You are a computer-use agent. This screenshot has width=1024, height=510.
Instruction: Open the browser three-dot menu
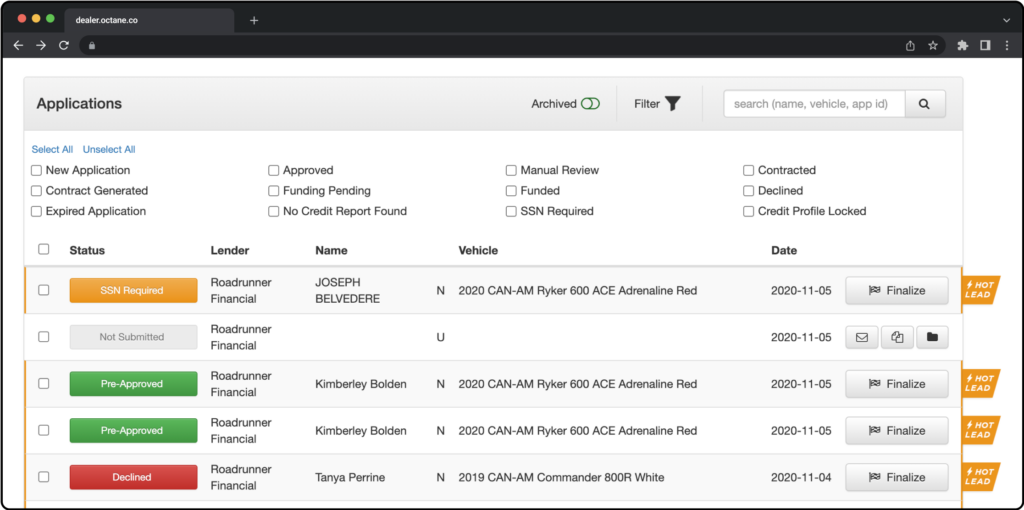(x=1006, y=45)
